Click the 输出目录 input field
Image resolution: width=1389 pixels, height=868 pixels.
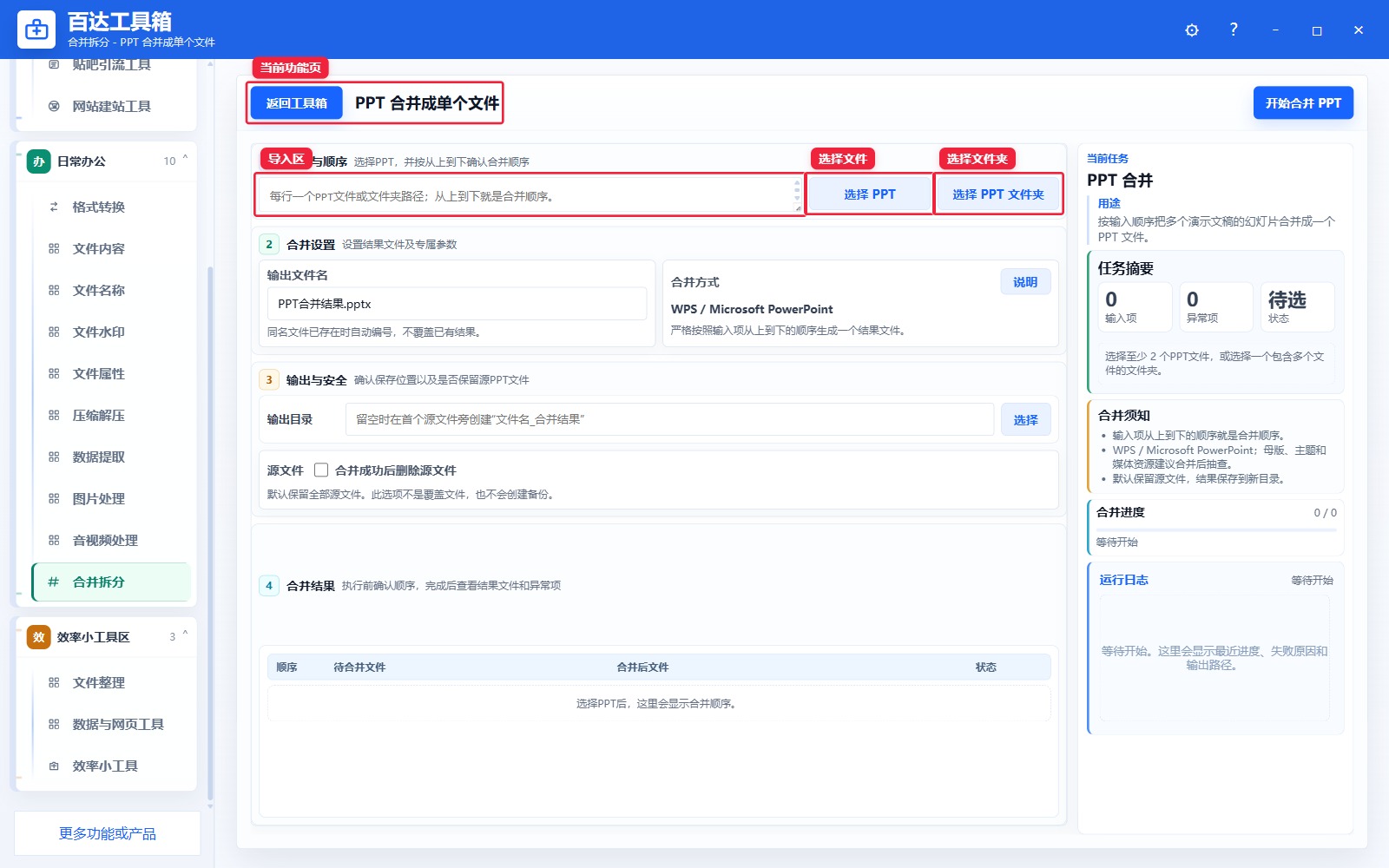coord(669,419)
